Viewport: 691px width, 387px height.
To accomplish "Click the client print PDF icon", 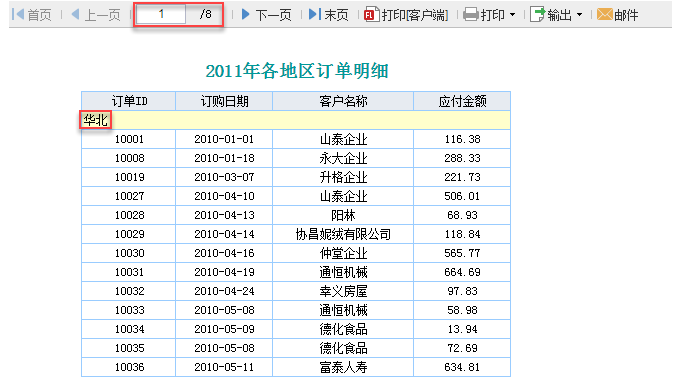I will 372,15.
